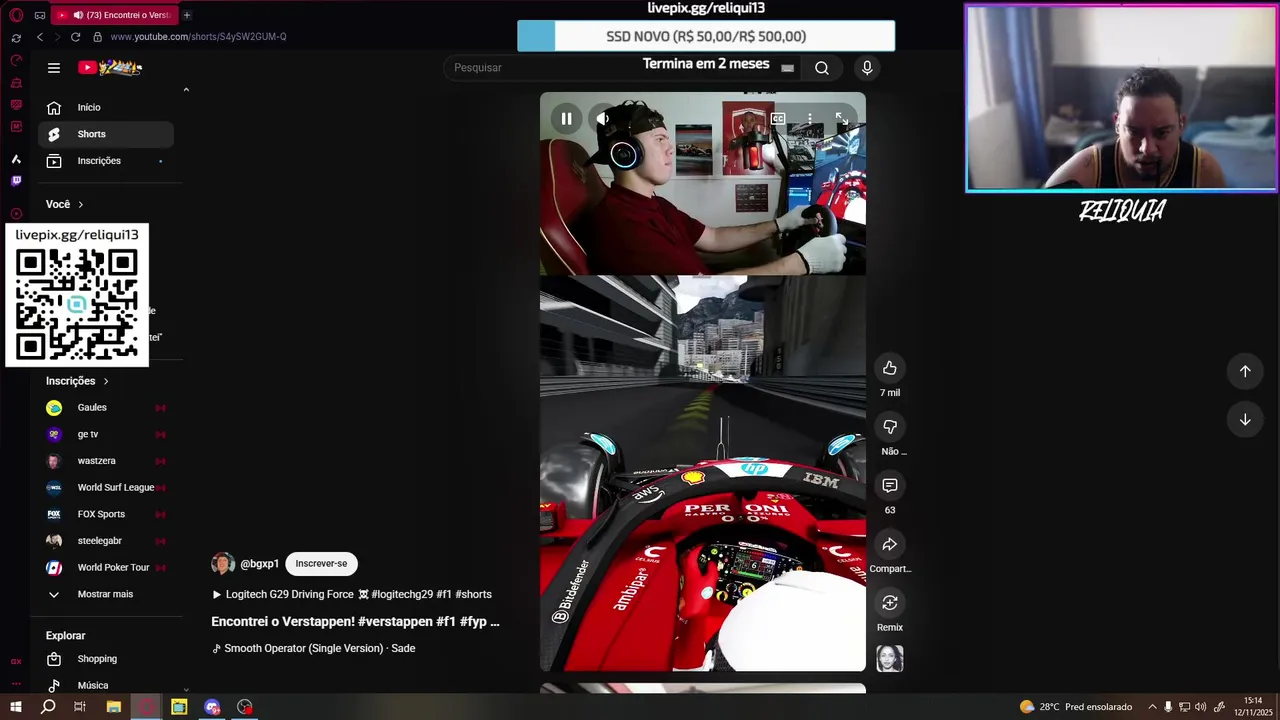
Task: Start voice search with the microphone icon
Action: 867,68
